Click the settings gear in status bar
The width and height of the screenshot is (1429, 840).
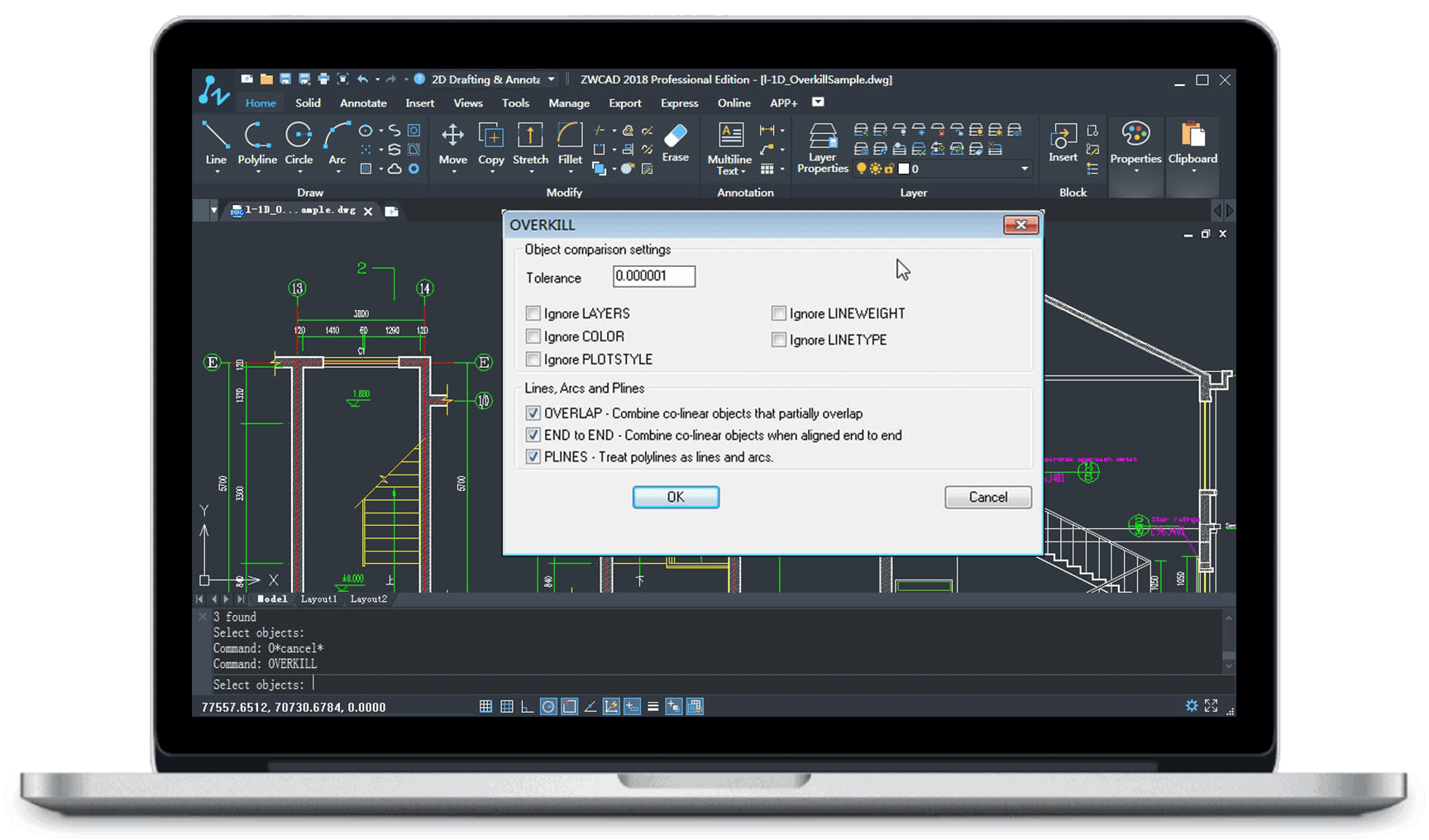pyautogui.click(x=1192, y=705)
